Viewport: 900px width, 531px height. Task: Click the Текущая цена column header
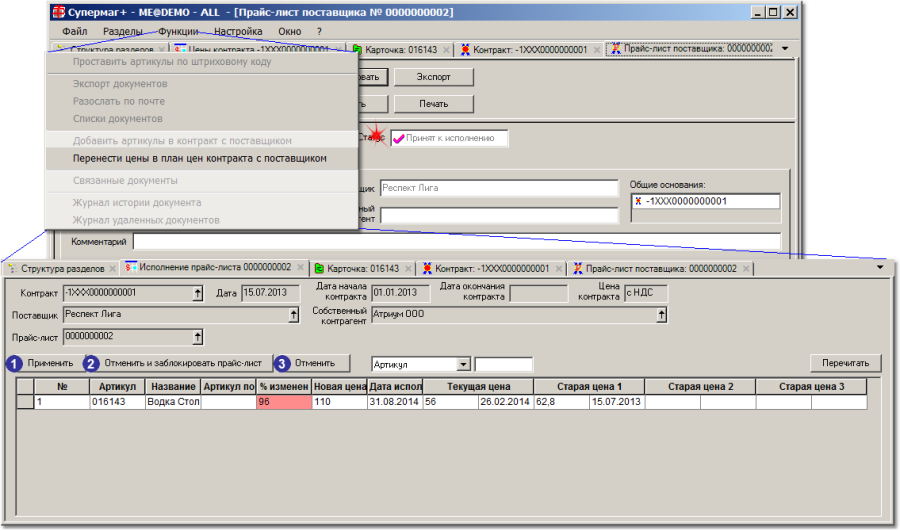pos(479,387)
